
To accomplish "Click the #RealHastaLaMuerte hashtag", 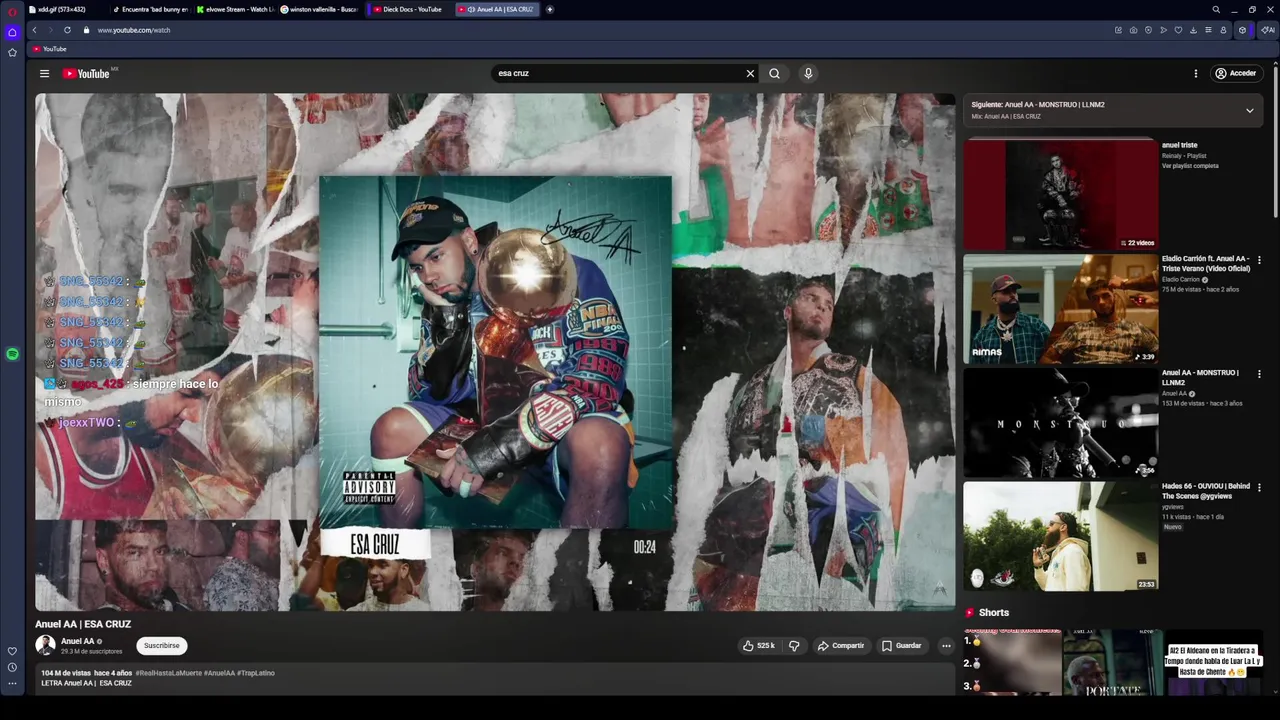I will (x=168, y=673).
